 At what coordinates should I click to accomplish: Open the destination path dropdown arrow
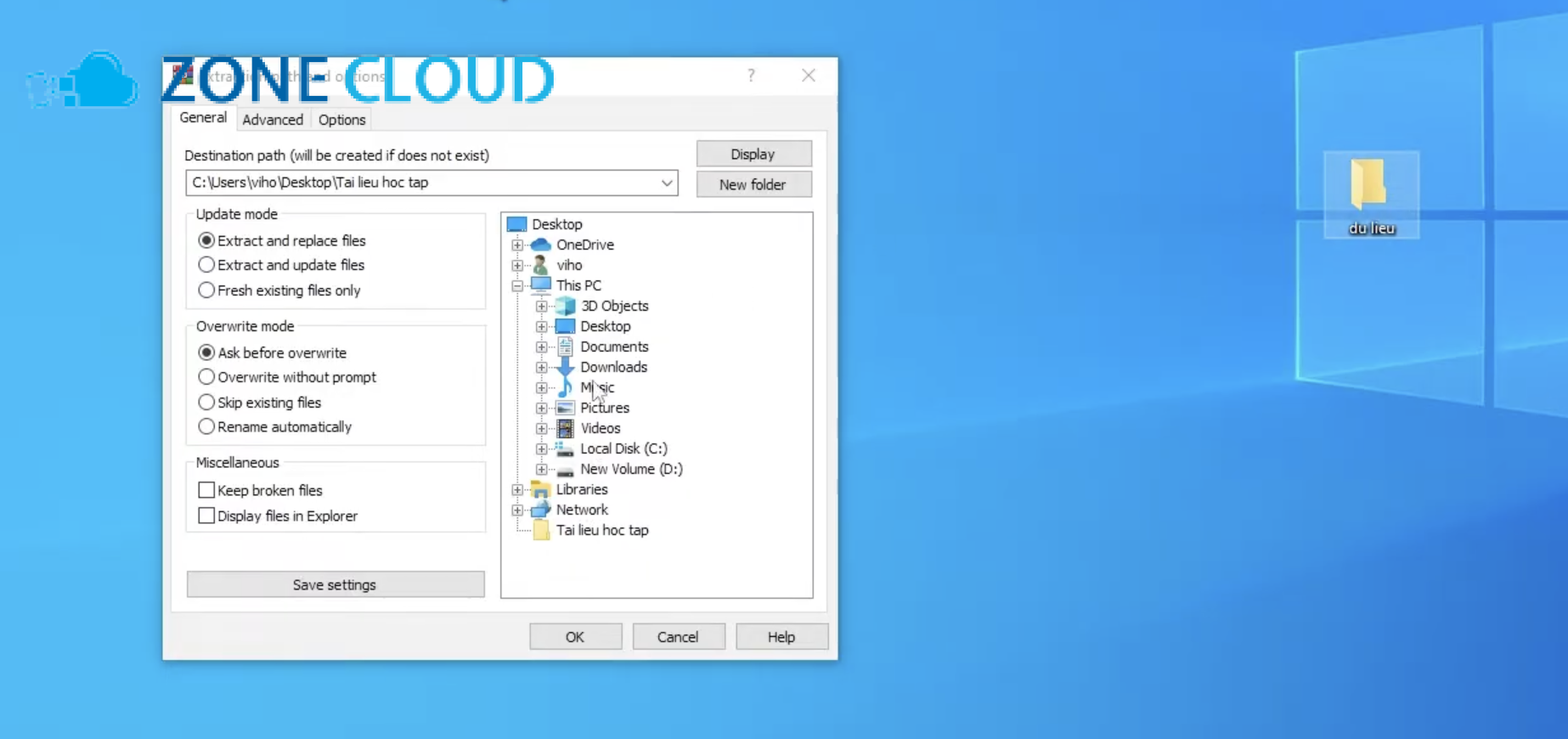tap(667, 183)
